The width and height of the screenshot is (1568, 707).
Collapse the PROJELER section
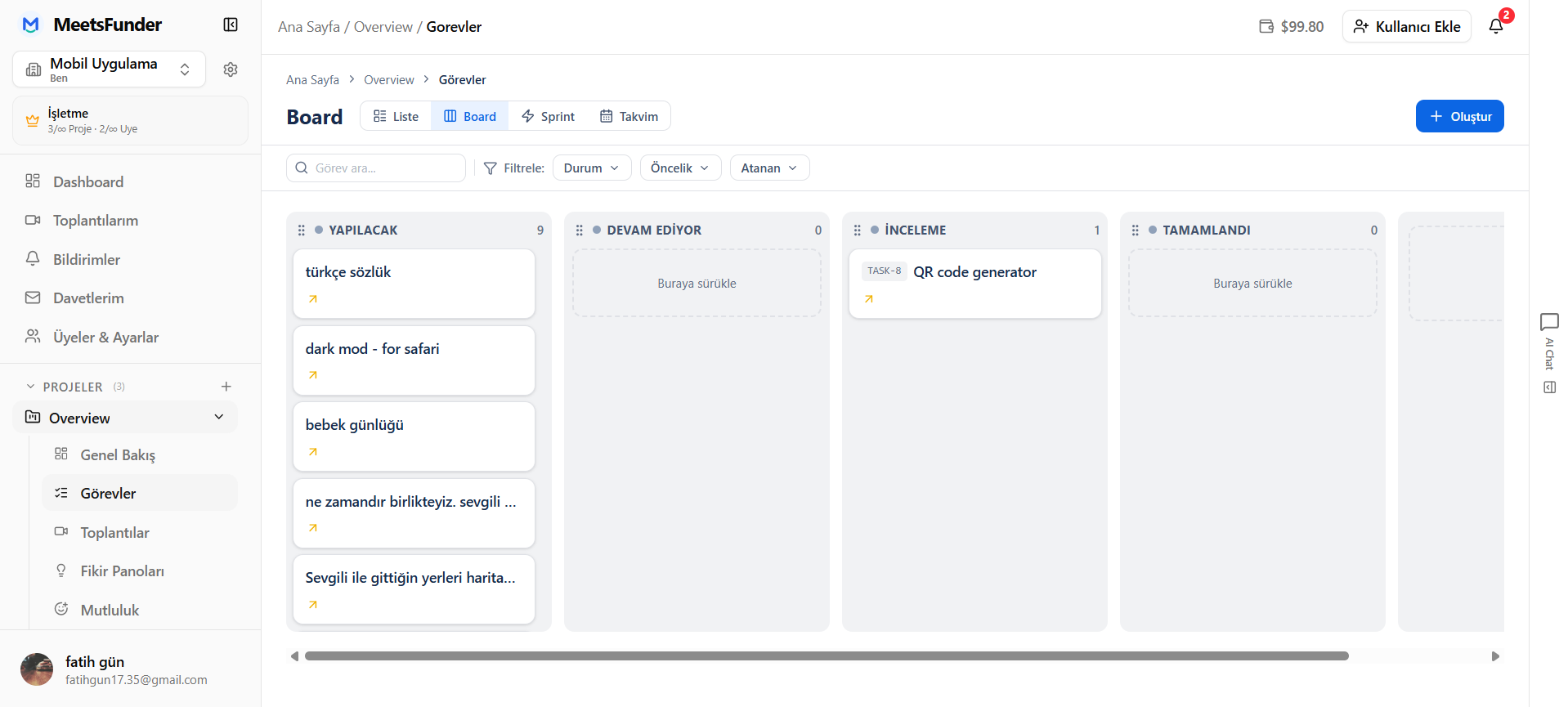pos(31,387)
